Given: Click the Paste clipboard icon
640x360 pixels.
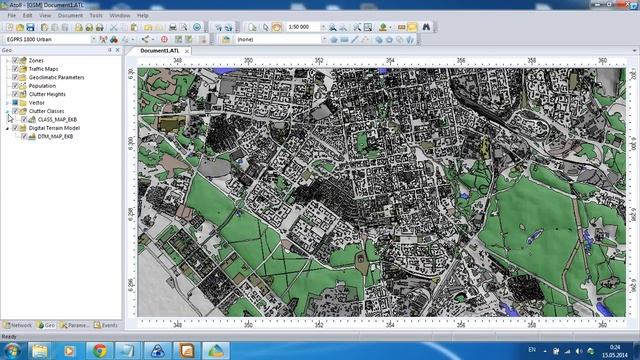Looking at the screenshot, I should pyautogui.click(x=134, y=27).
